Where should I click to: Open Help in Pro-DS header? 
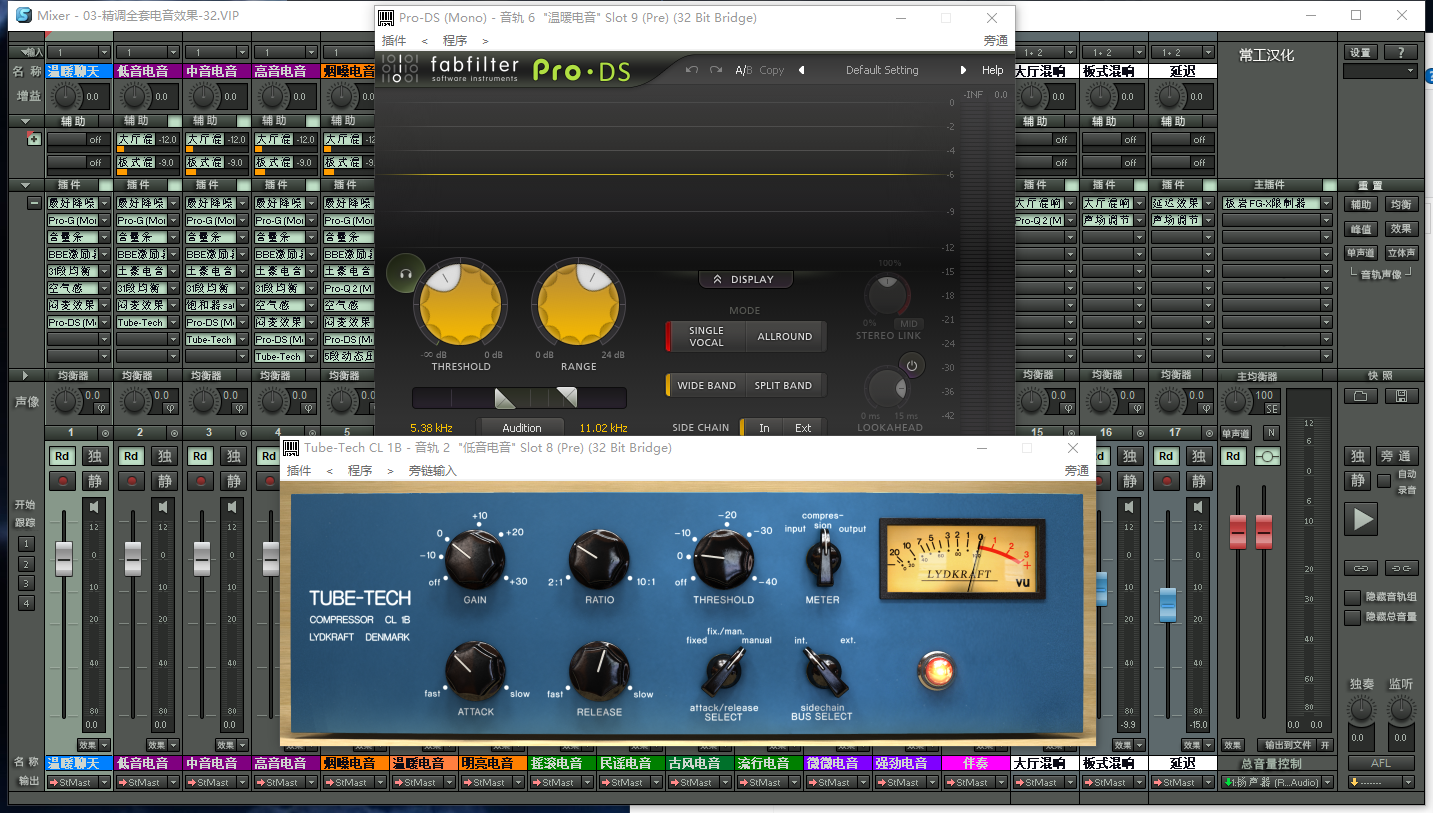[x=993, y=70]
